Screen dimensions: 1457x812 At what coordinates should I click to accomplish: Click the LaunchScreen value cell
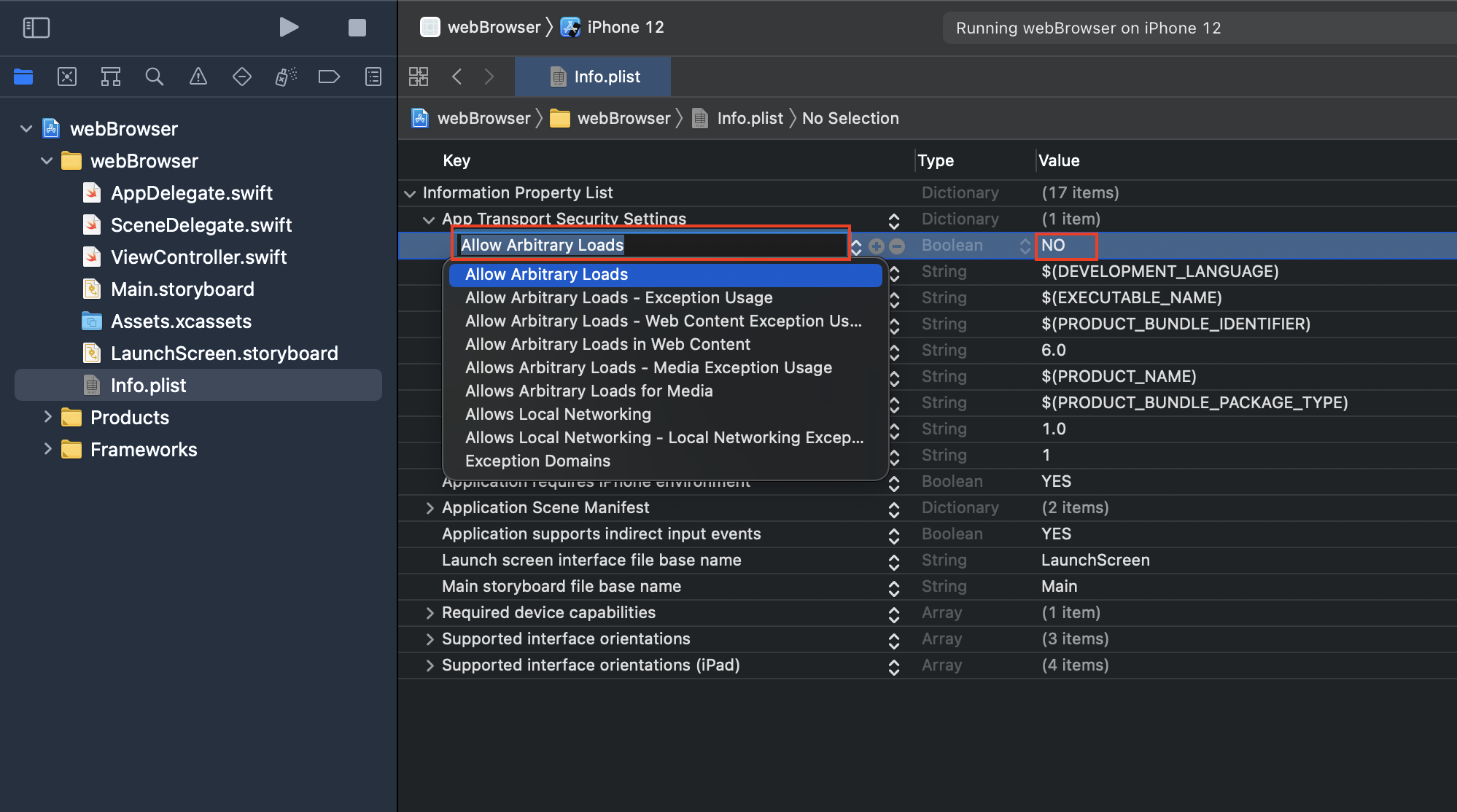coord(1095,560)
